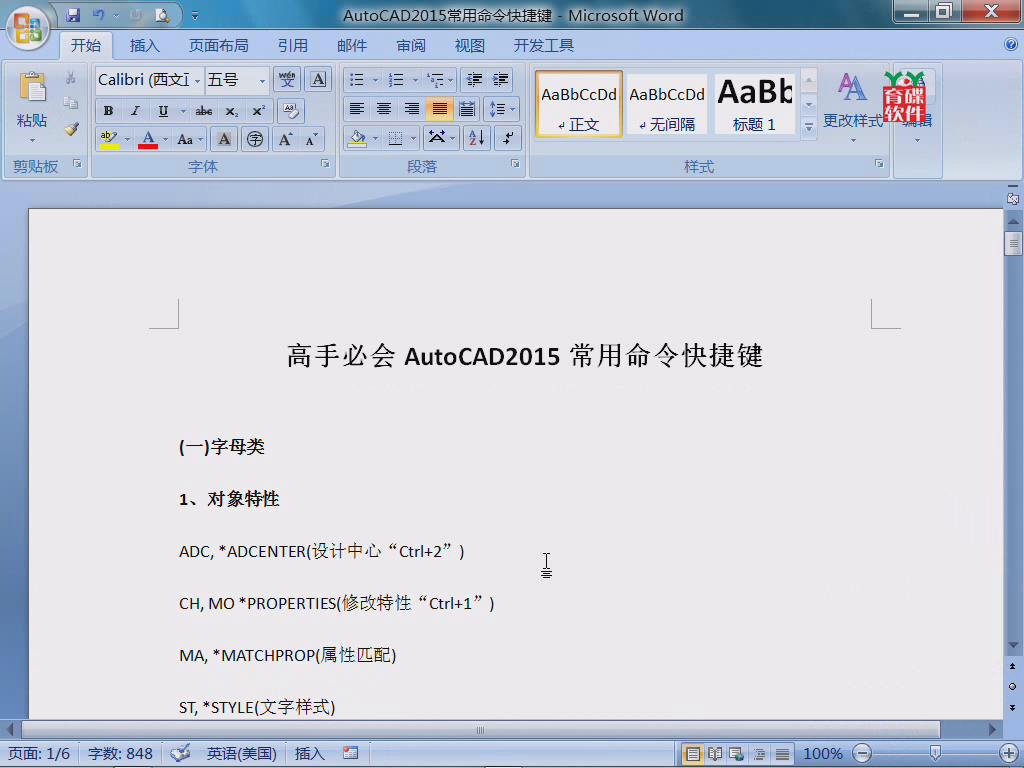Apply paragraph shading fill
The image size is (1024, 768).
(357, 138)
